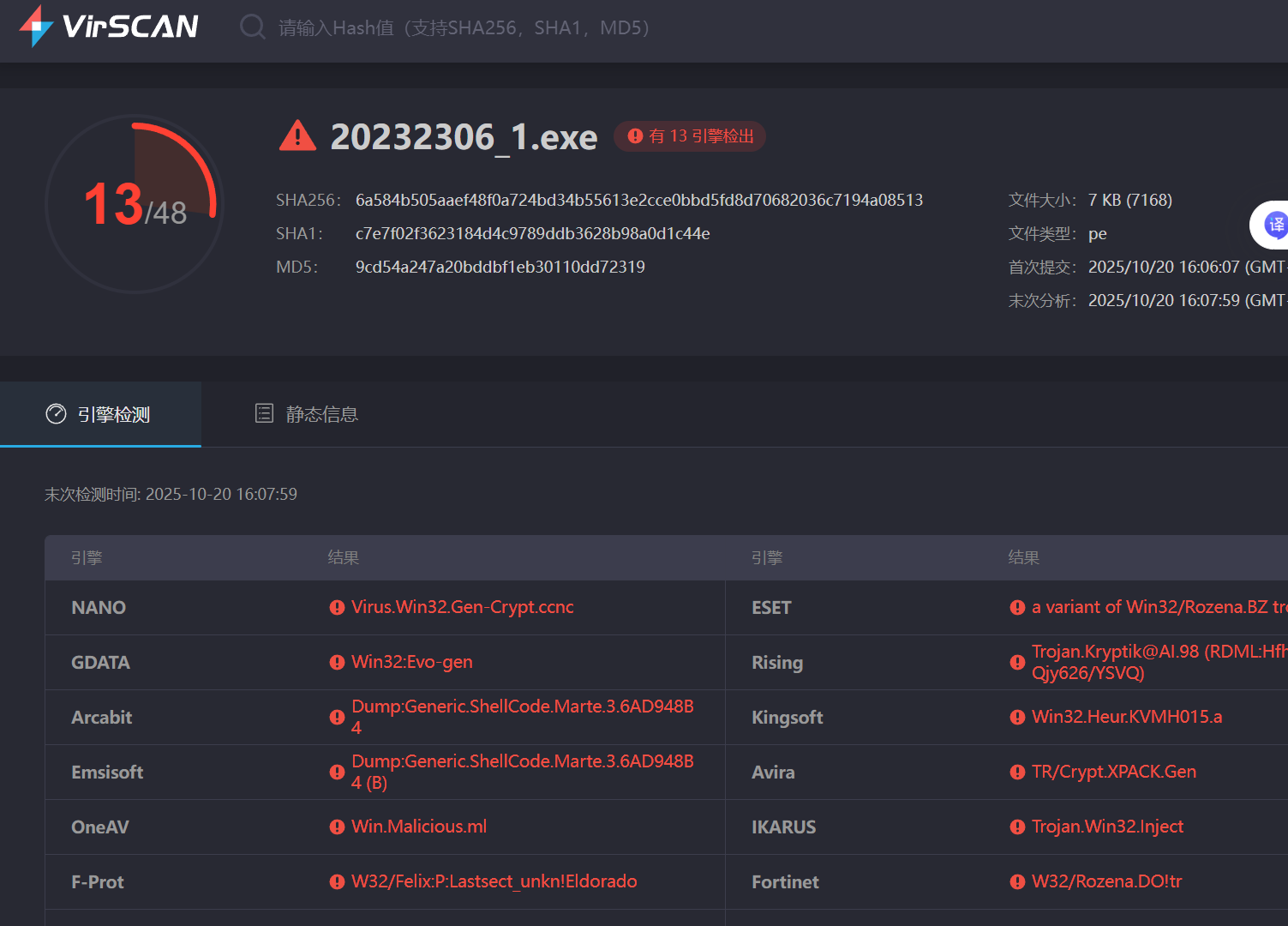Click the OneAV engine name

pos(100,827)
